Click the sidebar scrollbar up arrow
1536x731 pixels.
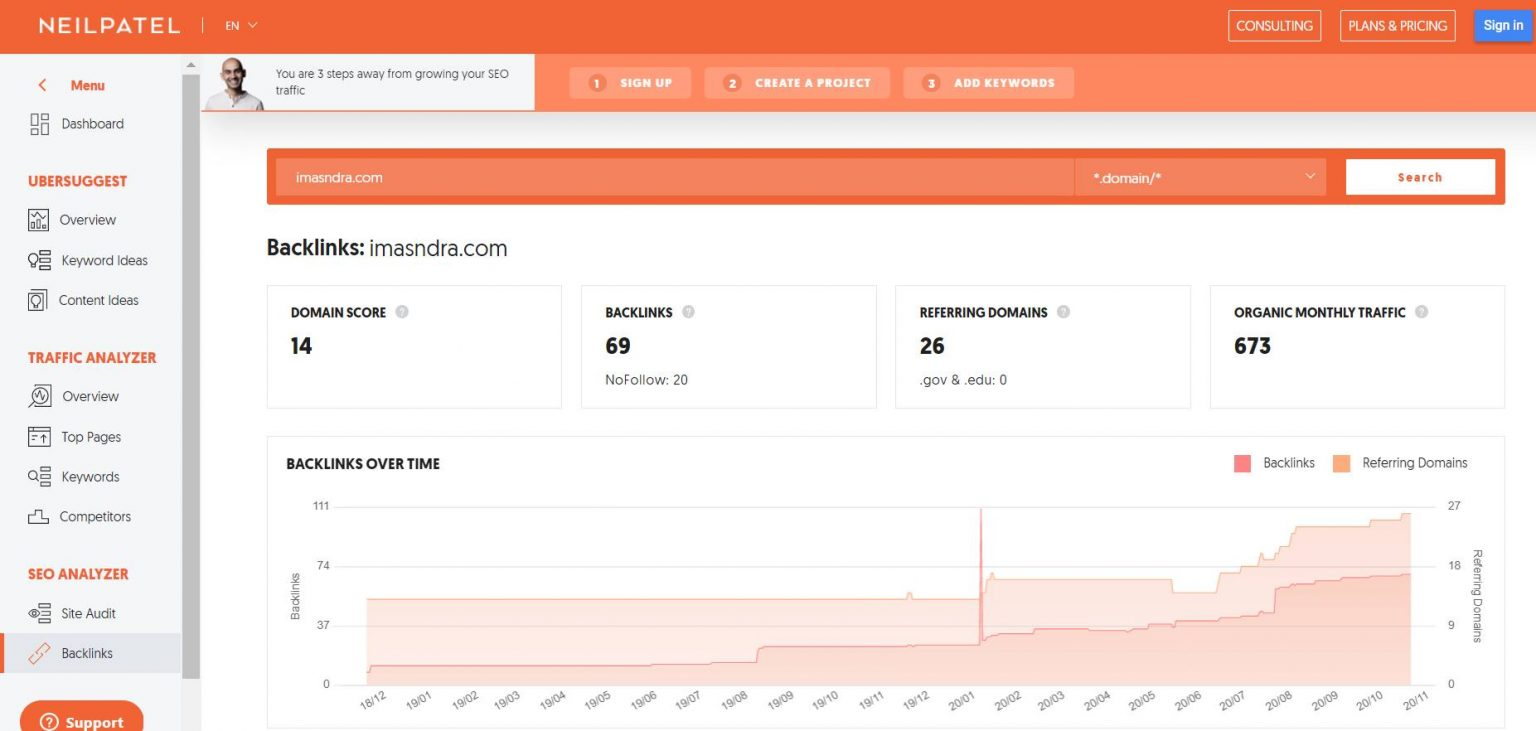click(191, 64)
